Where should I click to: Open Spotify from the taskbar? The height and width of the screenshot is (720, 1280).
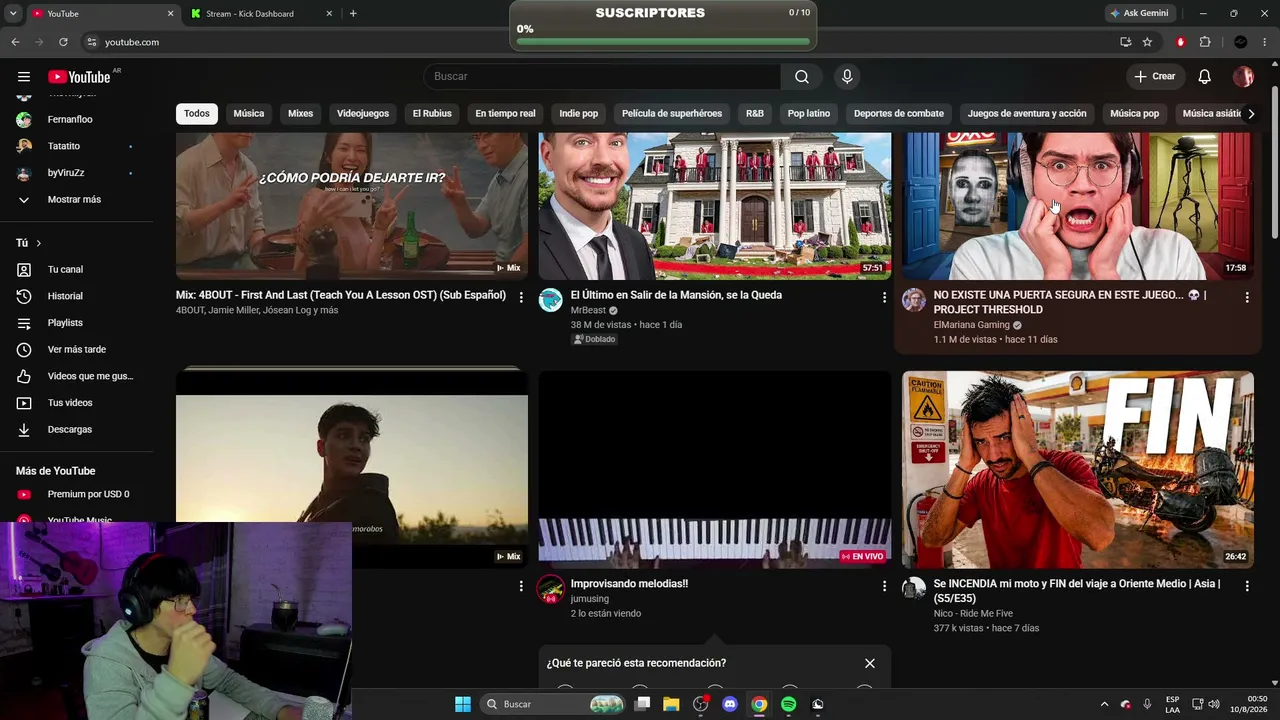789,704
